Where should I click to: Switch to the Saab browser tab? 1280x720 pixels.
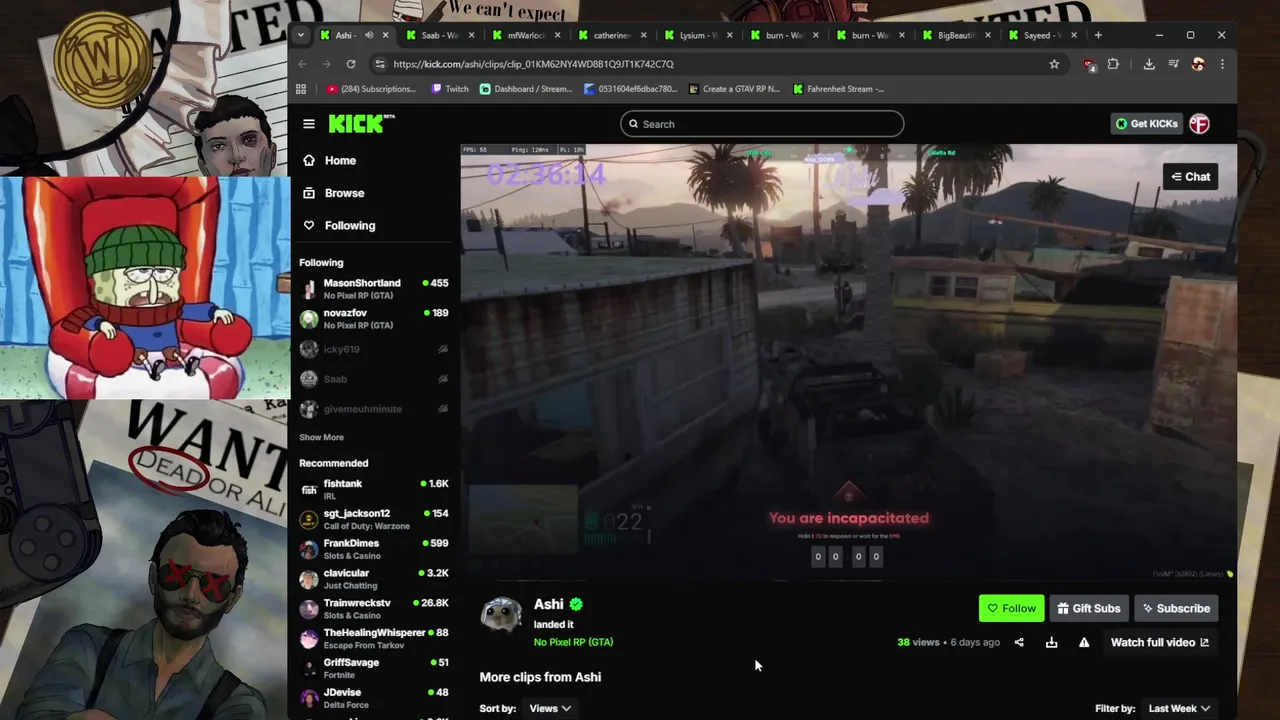click(439, 35)
